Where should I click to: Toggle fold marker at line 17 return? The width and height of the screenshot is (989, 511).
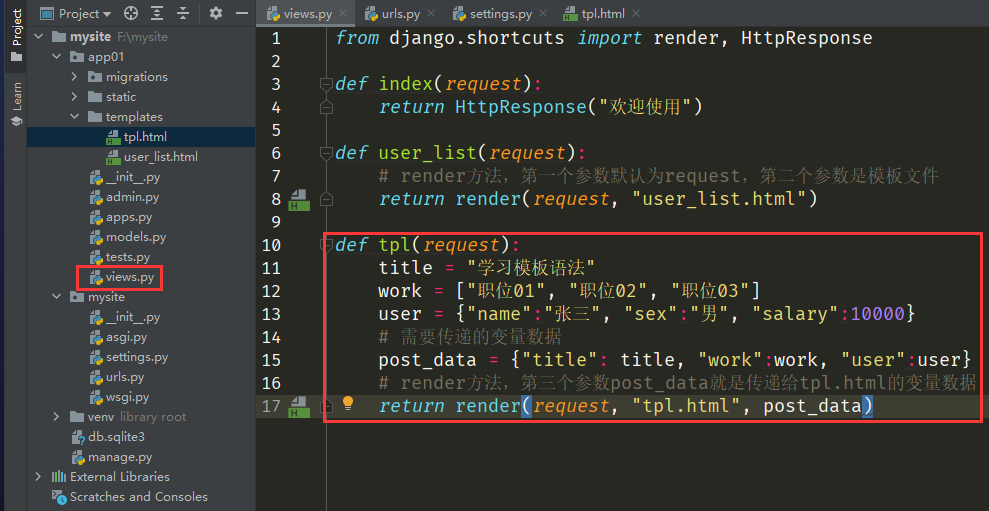point(326,406)
